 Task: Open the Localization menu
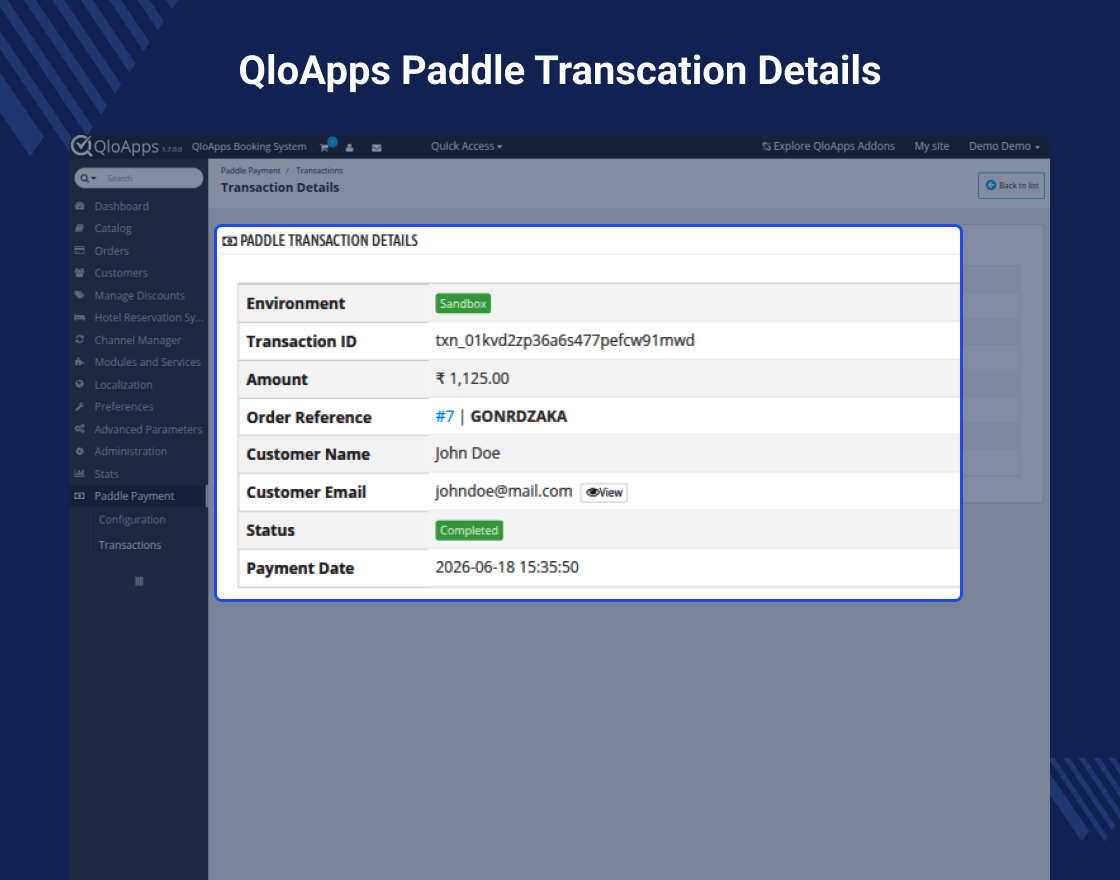[123, 384]
